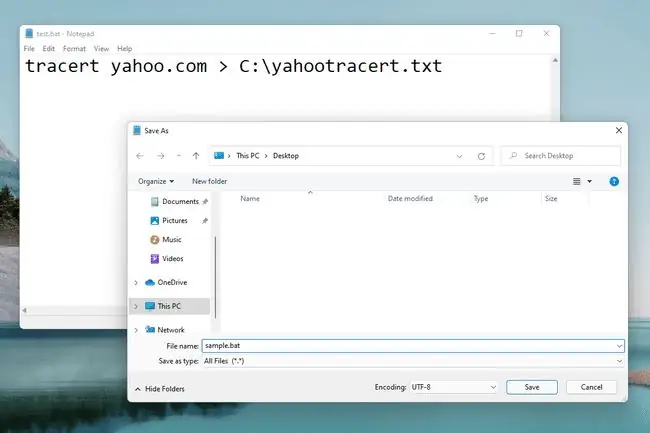Click the PC icon in address bar

(219, 156)
